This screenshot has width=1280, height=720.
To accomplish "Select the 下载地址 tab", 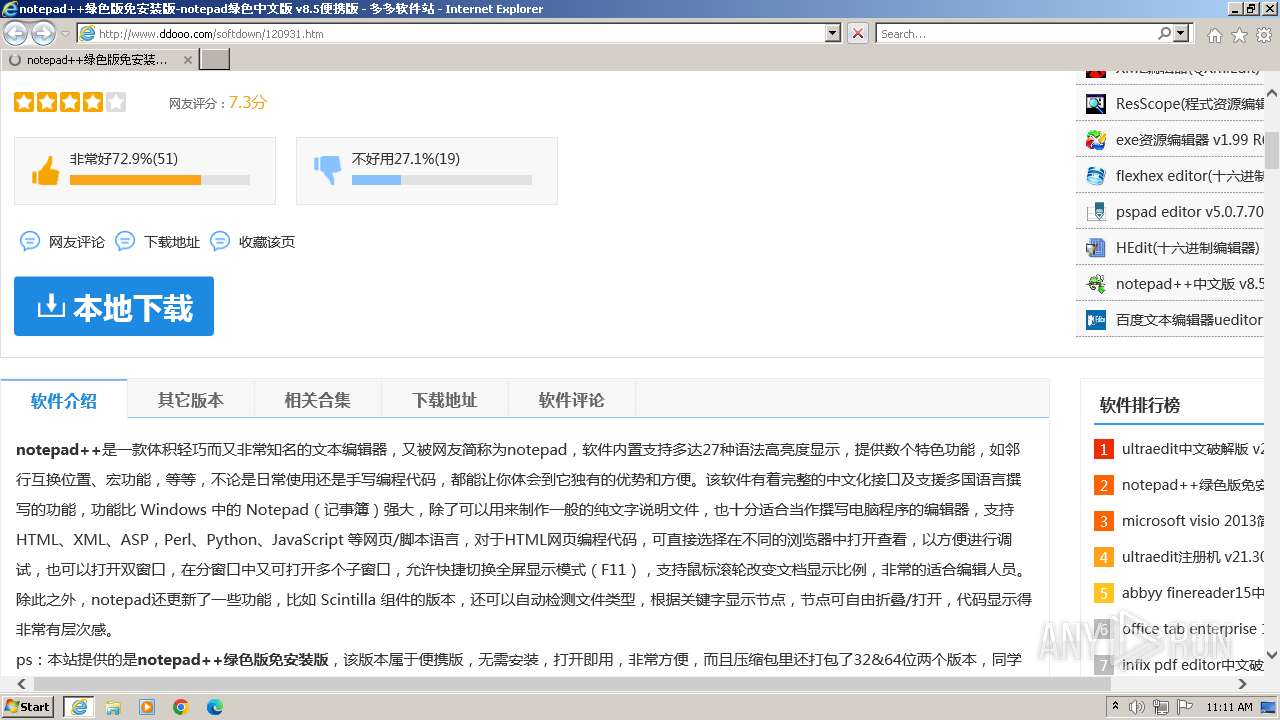I will click(x=444, y=400).
